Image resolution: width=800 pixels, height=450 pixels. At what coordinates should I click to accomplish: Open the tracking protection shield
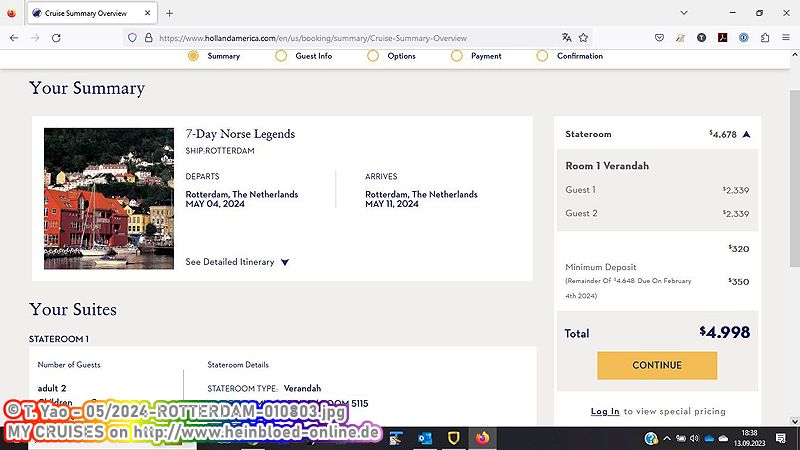coord(132,38)
